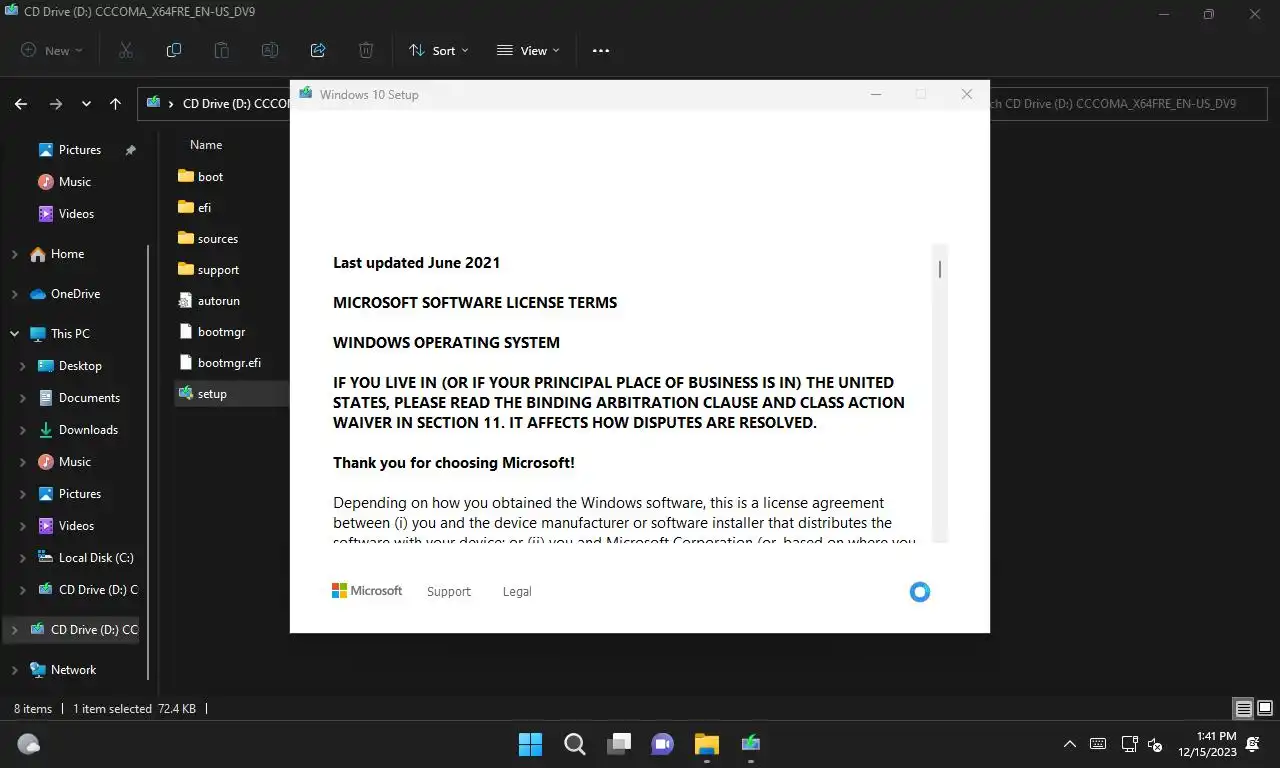Expand the Desktop node under This PC
Image resolution: width=1280 pixels, height=768 pixels.
point(23,366)
